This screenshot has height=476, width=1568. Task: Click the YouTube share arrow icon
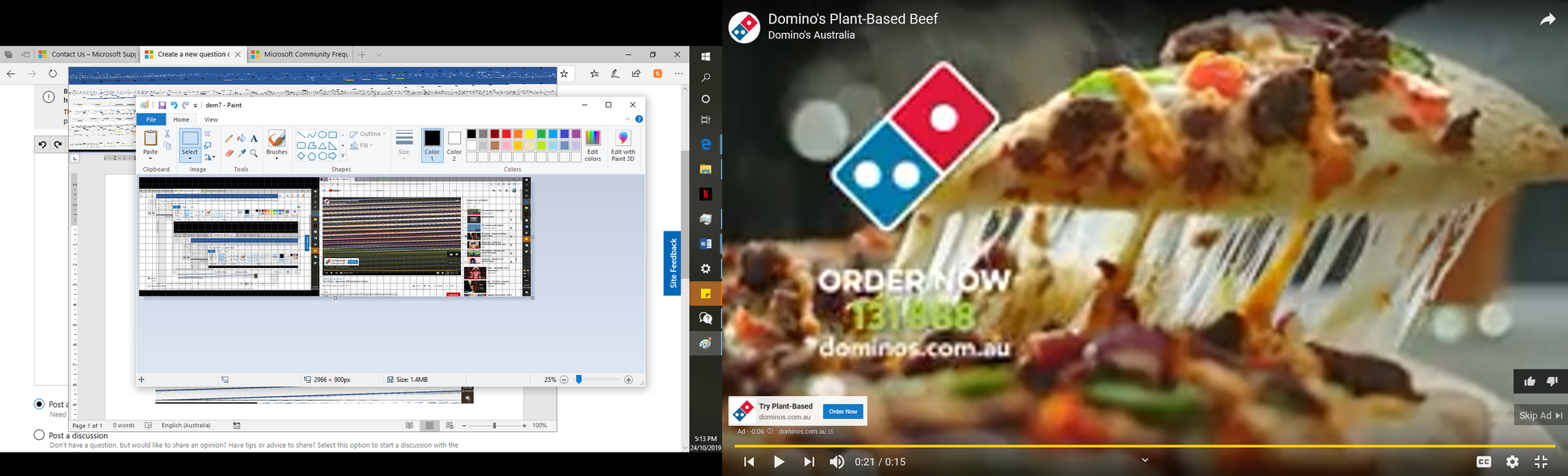pyautogui.click(x=1547, y=20)
